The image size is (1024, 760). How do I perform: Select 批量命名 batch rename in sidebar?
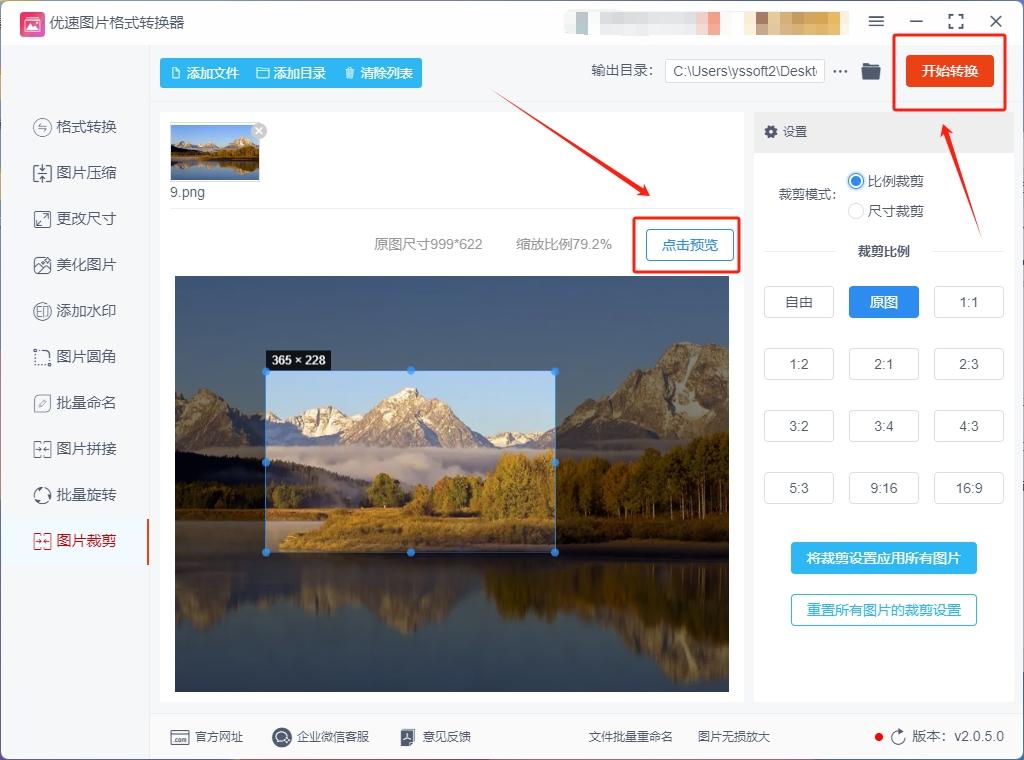[74, 403]
